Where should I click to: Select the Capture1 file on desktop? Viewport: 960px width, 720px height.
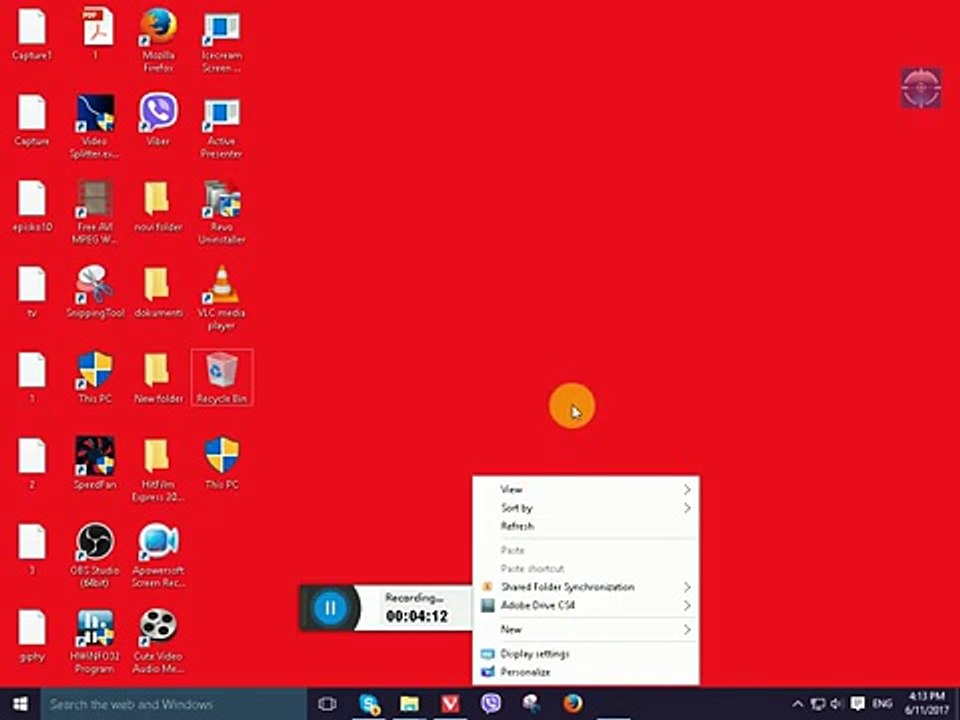[32, 34]
